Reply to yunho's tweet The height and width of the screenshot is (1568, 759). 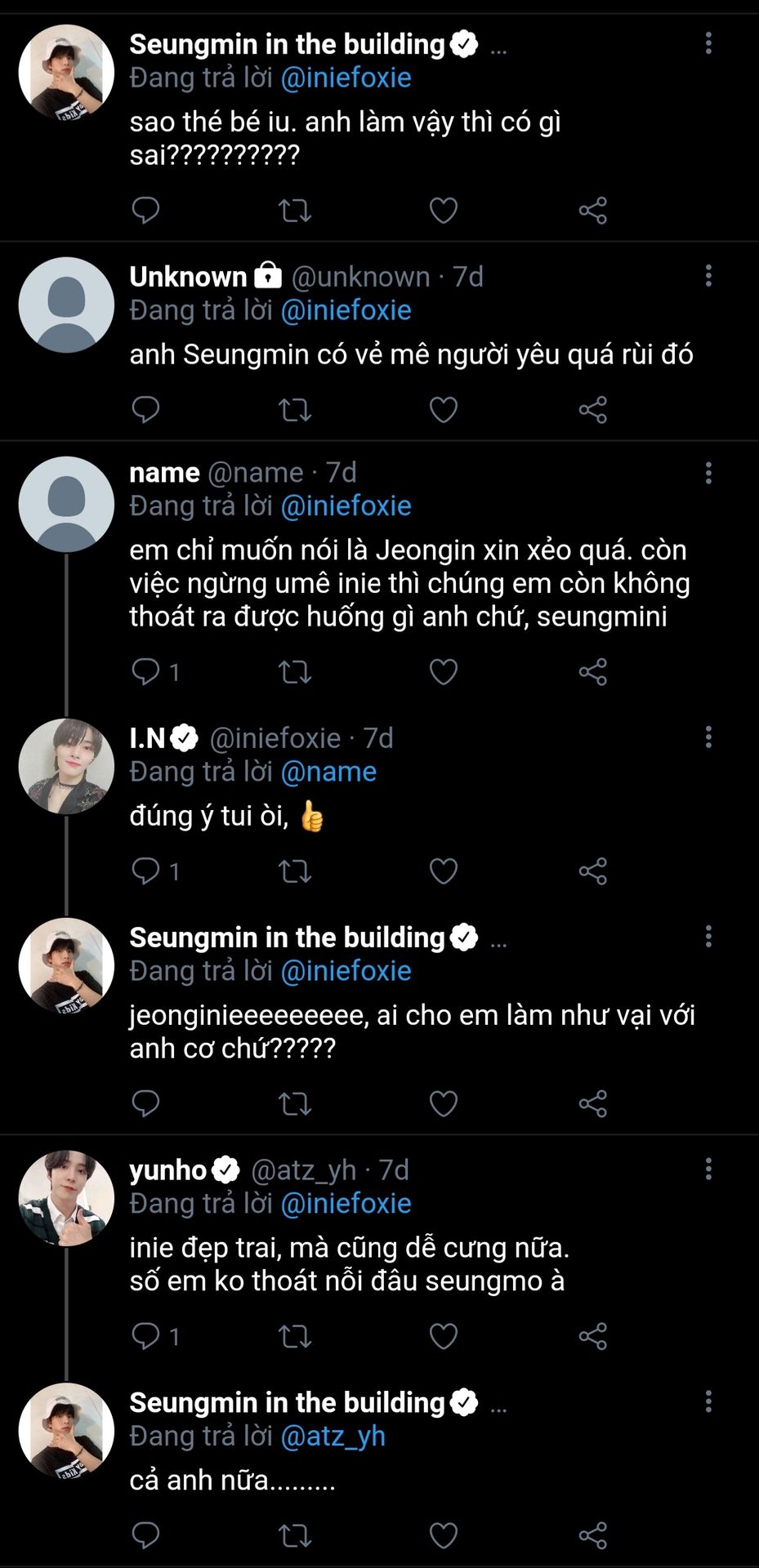(146, 1337)
